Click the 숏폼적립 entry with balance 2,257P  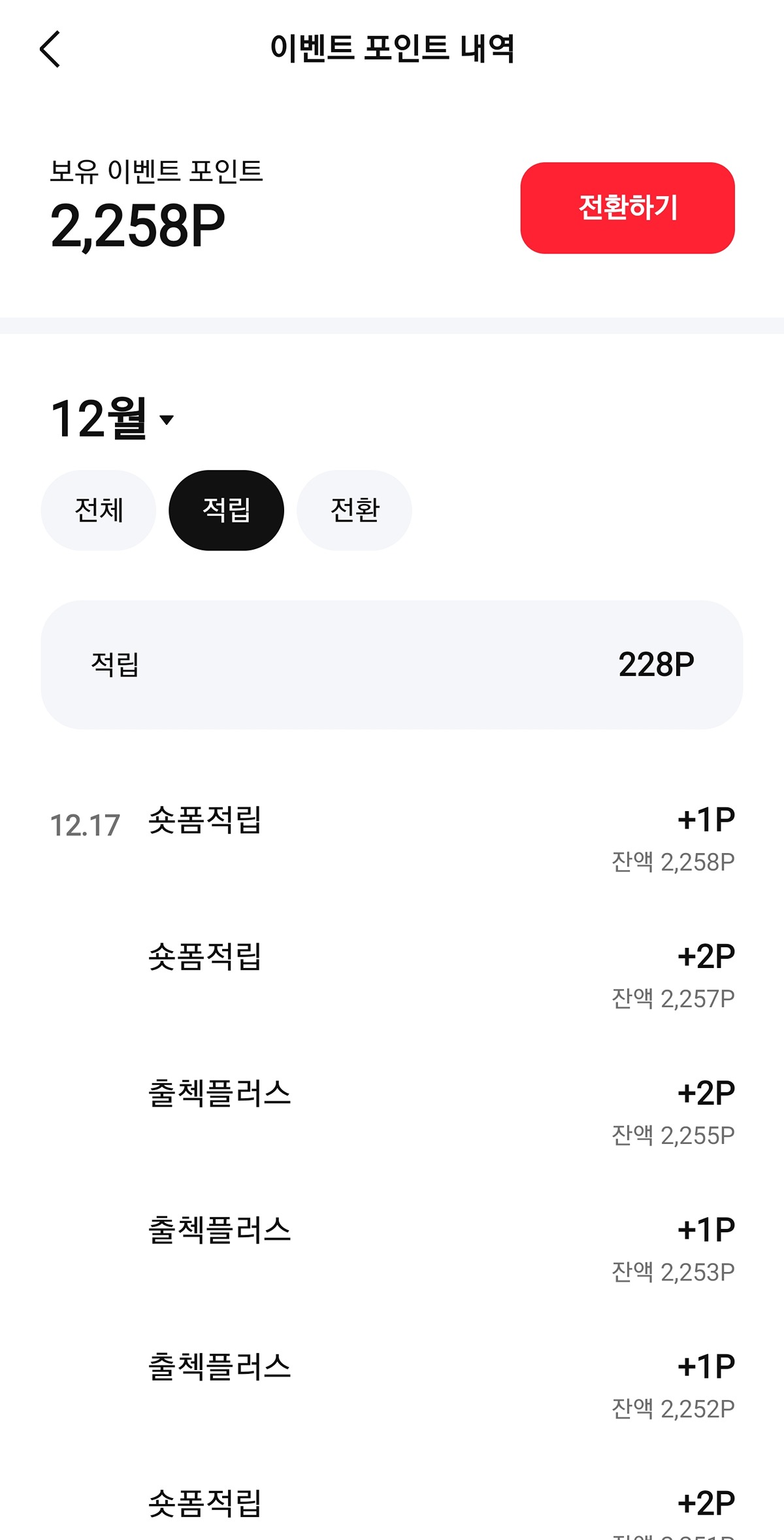pos(392,975)
